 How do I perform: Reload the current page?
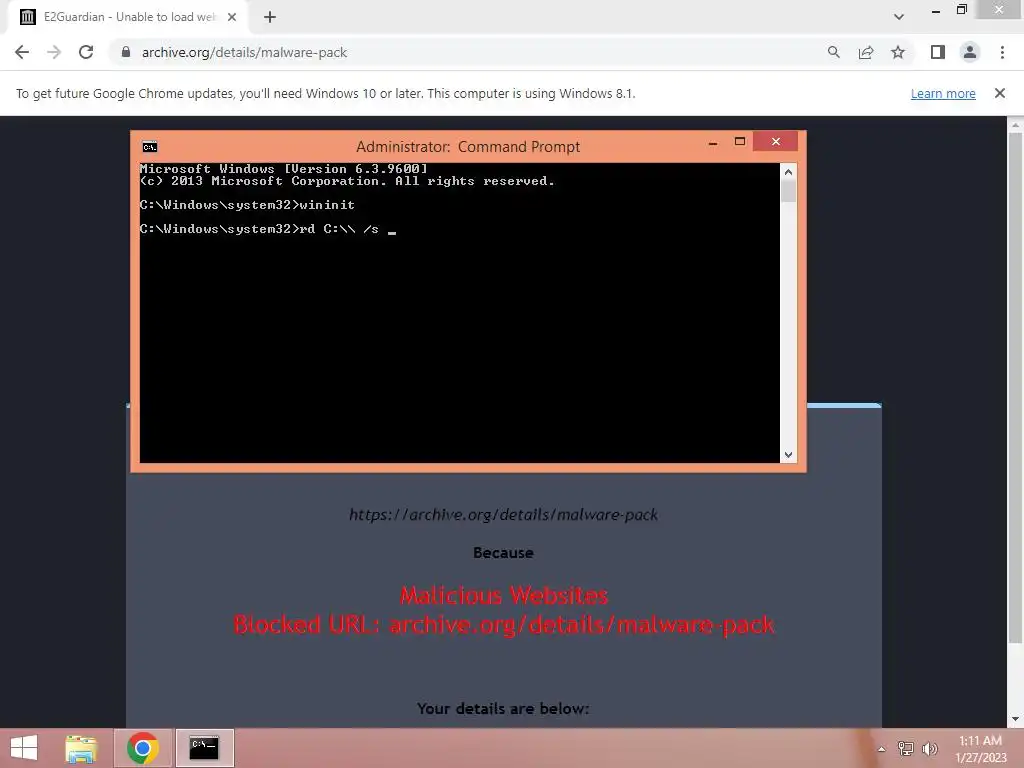[86, 52]
